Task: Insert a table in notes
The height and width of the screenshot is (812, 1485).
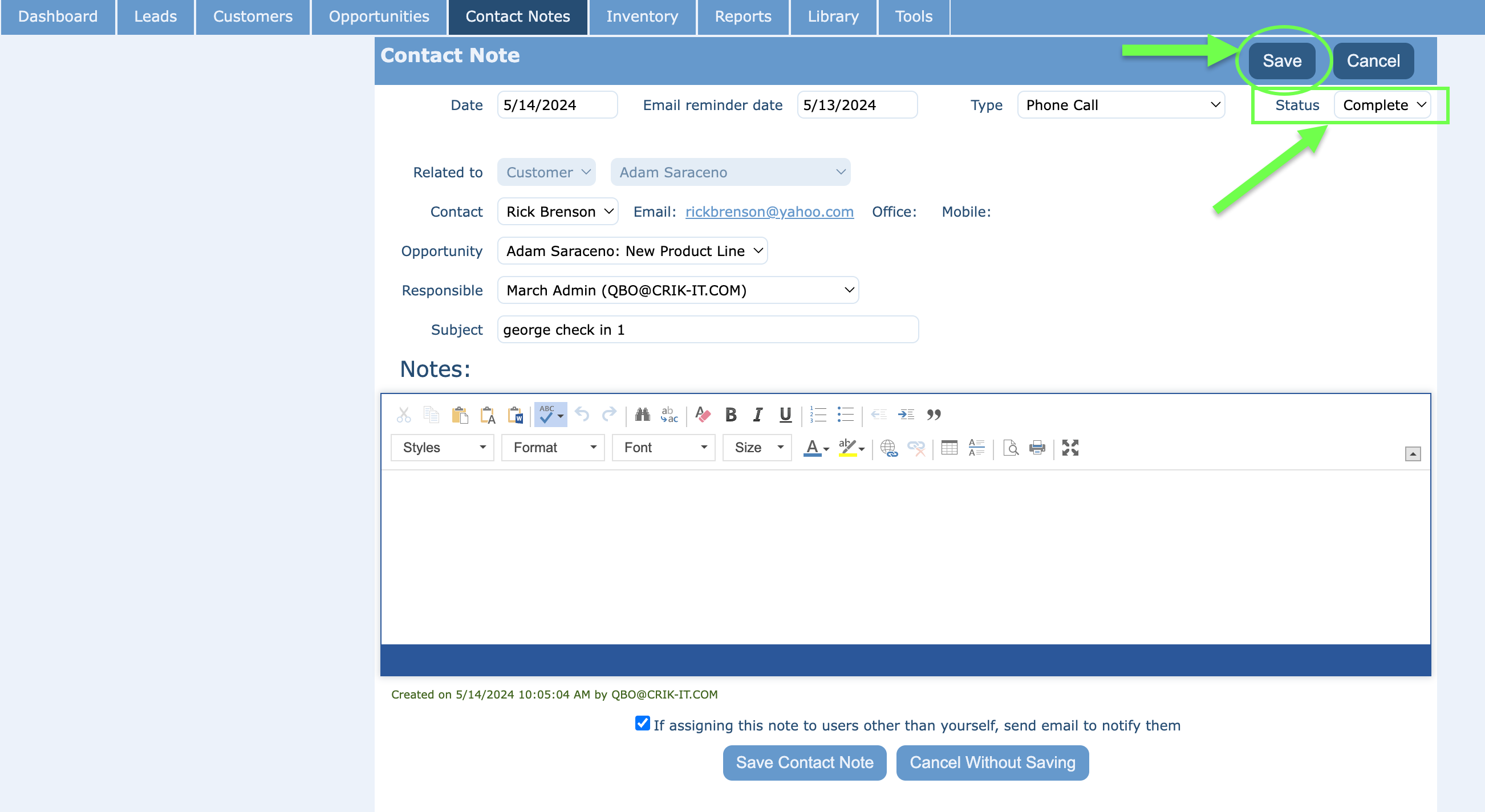Action: click(x=949, y=448)
